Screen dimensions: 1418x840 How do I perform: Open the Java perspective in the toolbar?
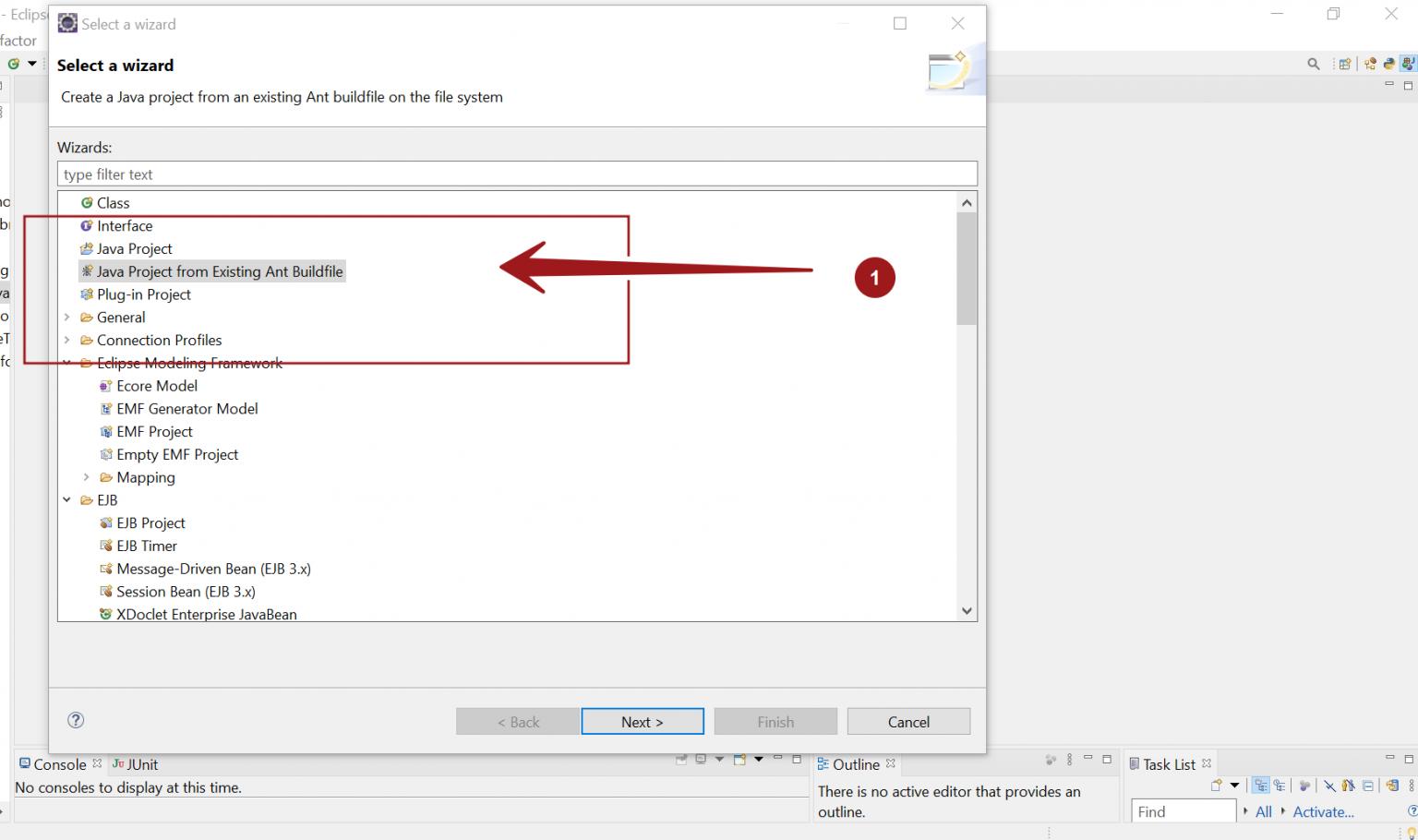pos(1407,64)
